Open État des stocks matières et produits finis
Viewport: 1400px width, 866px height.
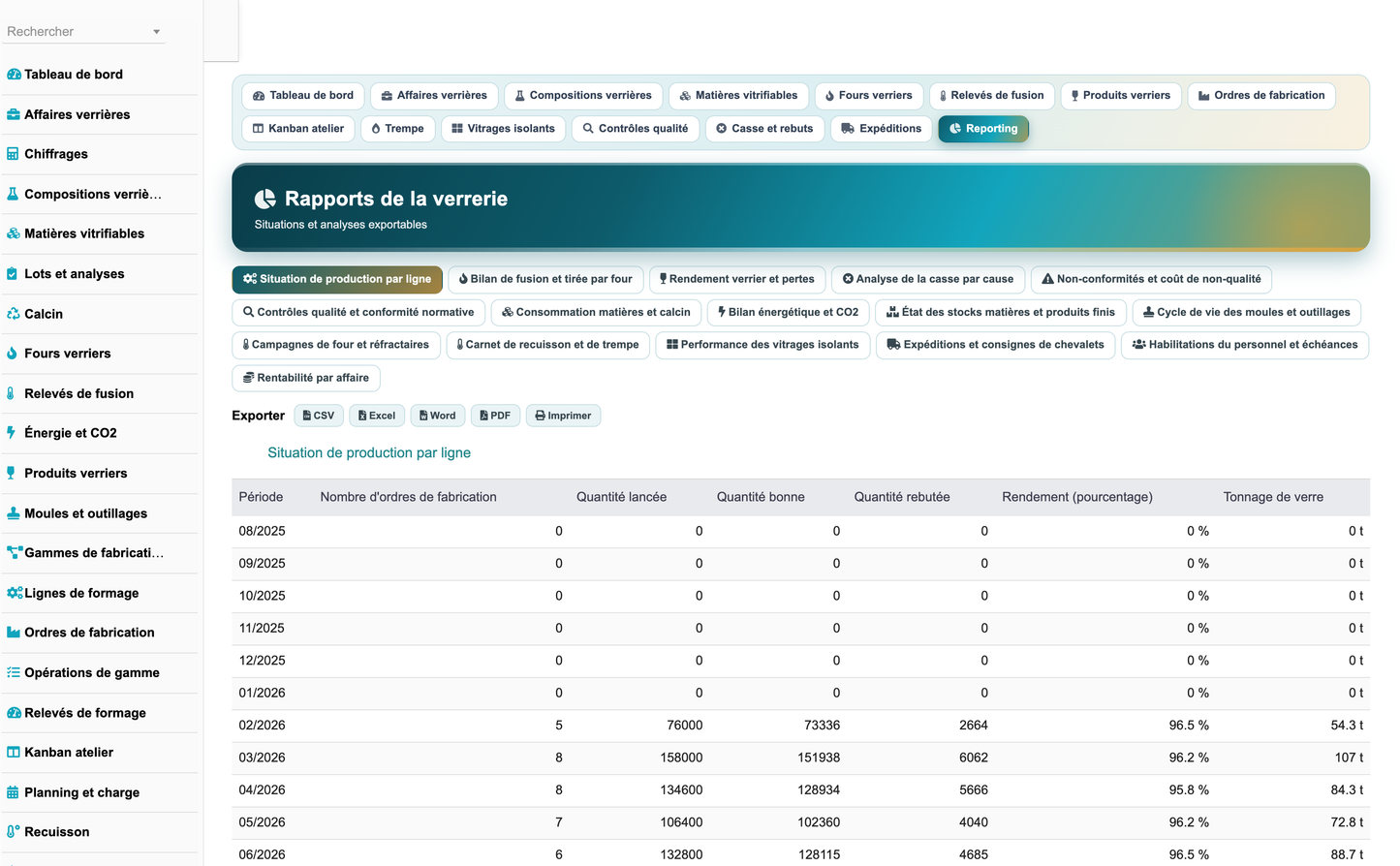tap(1001, 313)
